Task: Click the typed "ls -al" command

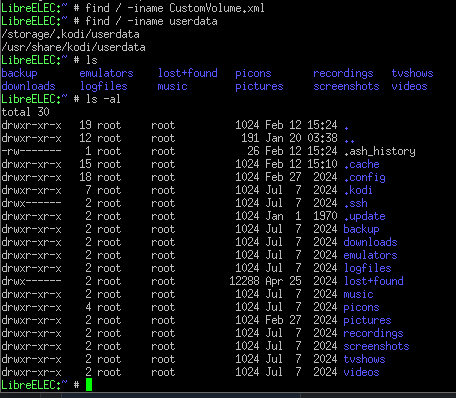Action: click(x=103, y=99)
